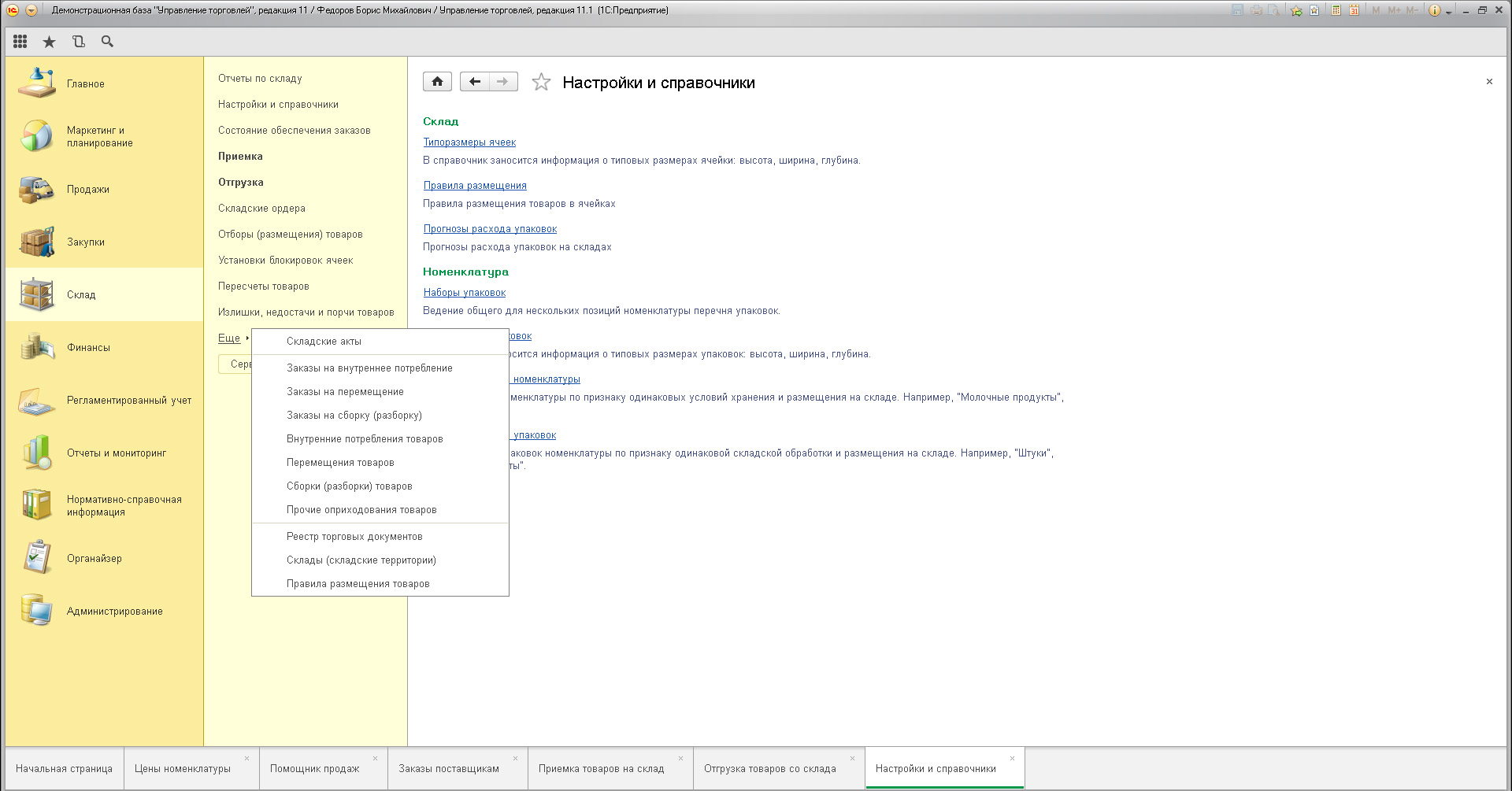The width and height of the screenshot is (1512, 791).
Task: Go to the home page button
Action: 437,81
